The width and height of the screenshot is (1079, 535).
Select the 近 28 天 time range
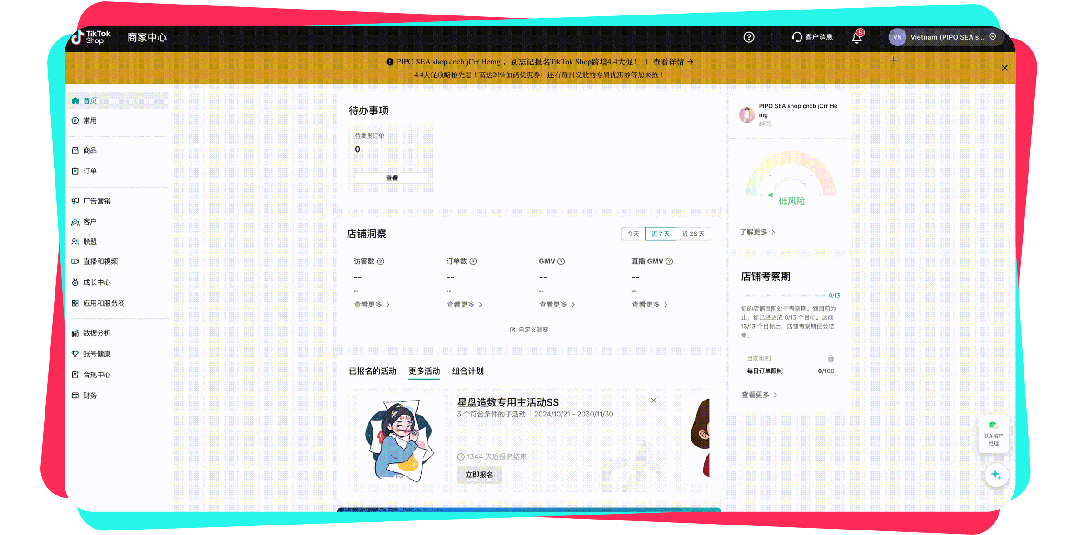click(693, 234)
